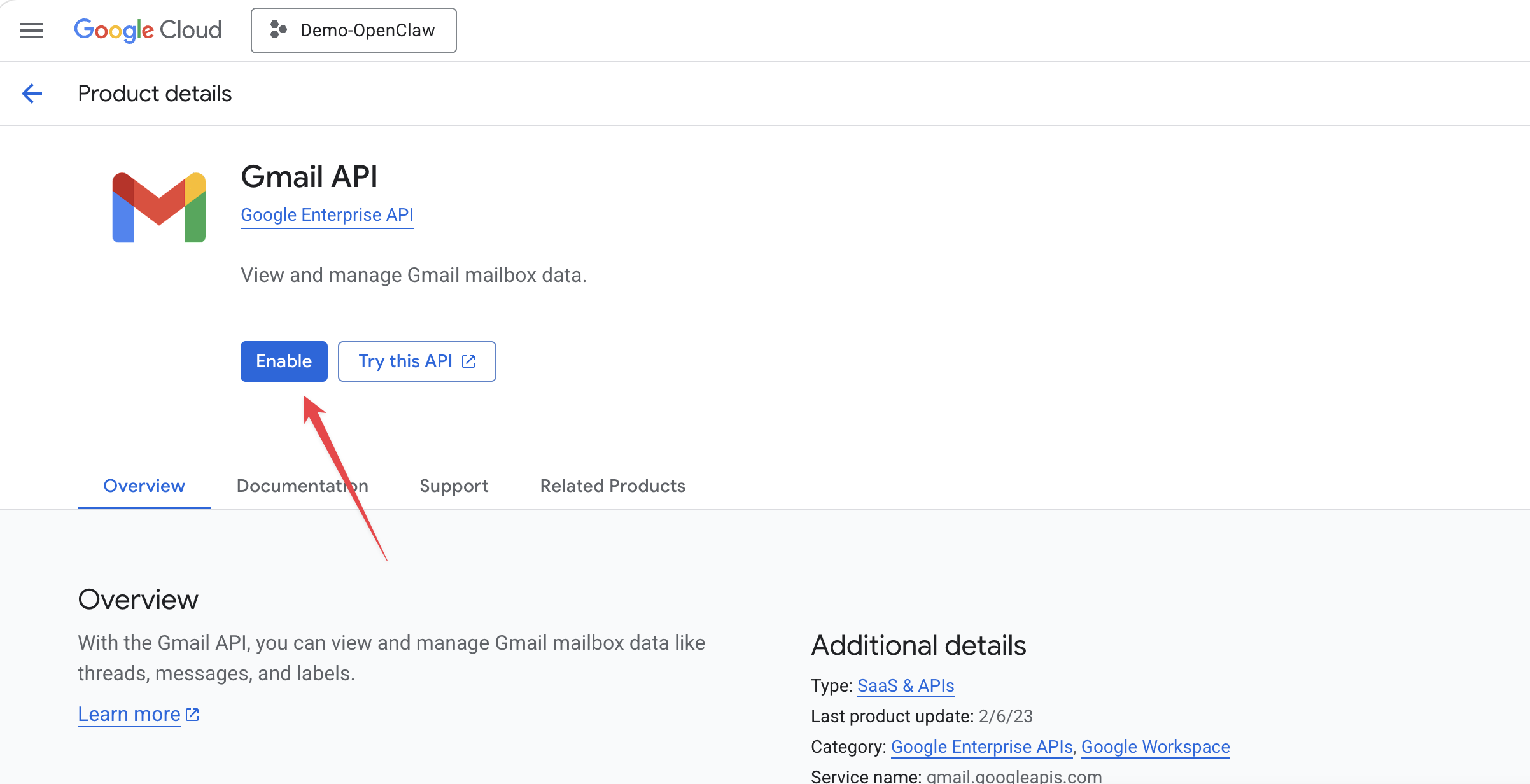
Task: Open the Google Workspace category link
Action: click(1155, 746)
